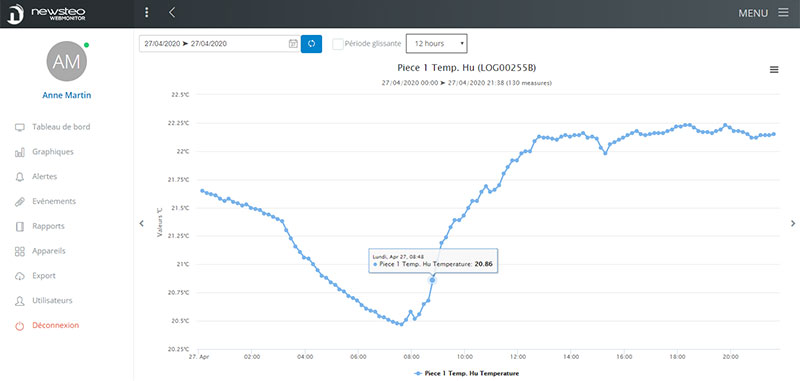This screenshot has width=800, height=381.
Task: Click the Anne Martin user name
Action: 67,95
